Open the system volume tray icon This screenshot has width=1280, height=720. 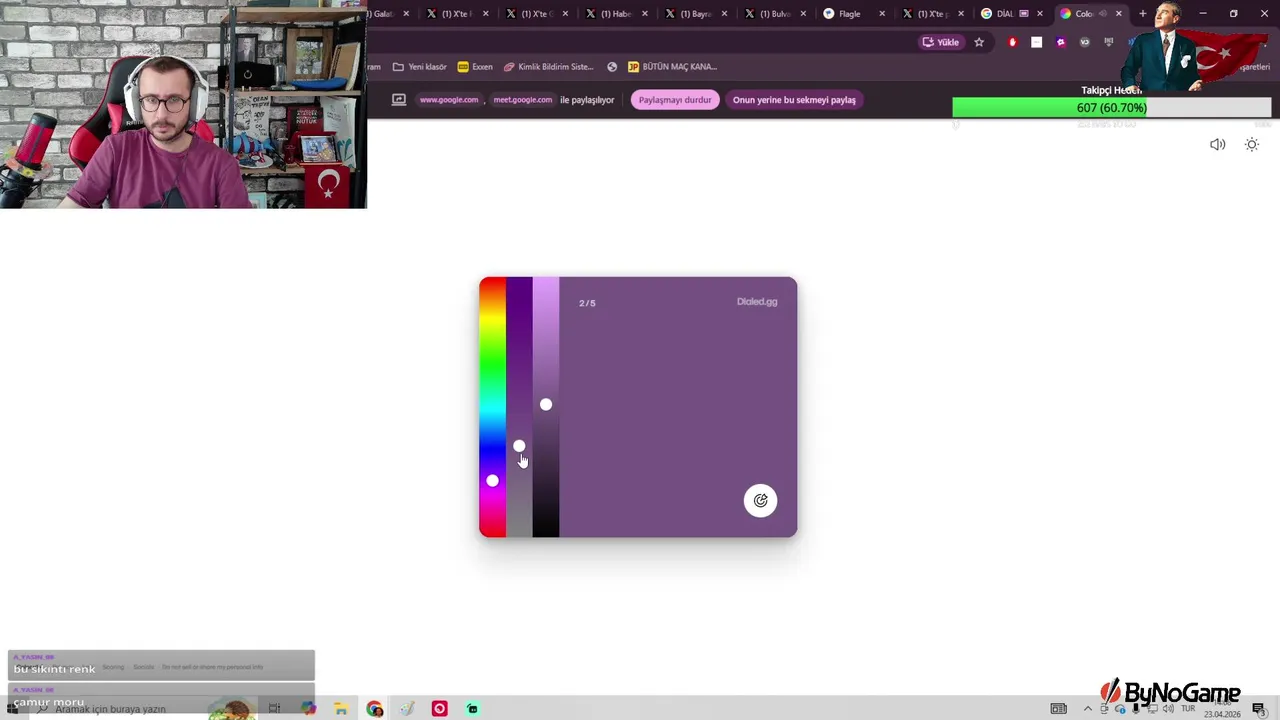(1168, 709)
